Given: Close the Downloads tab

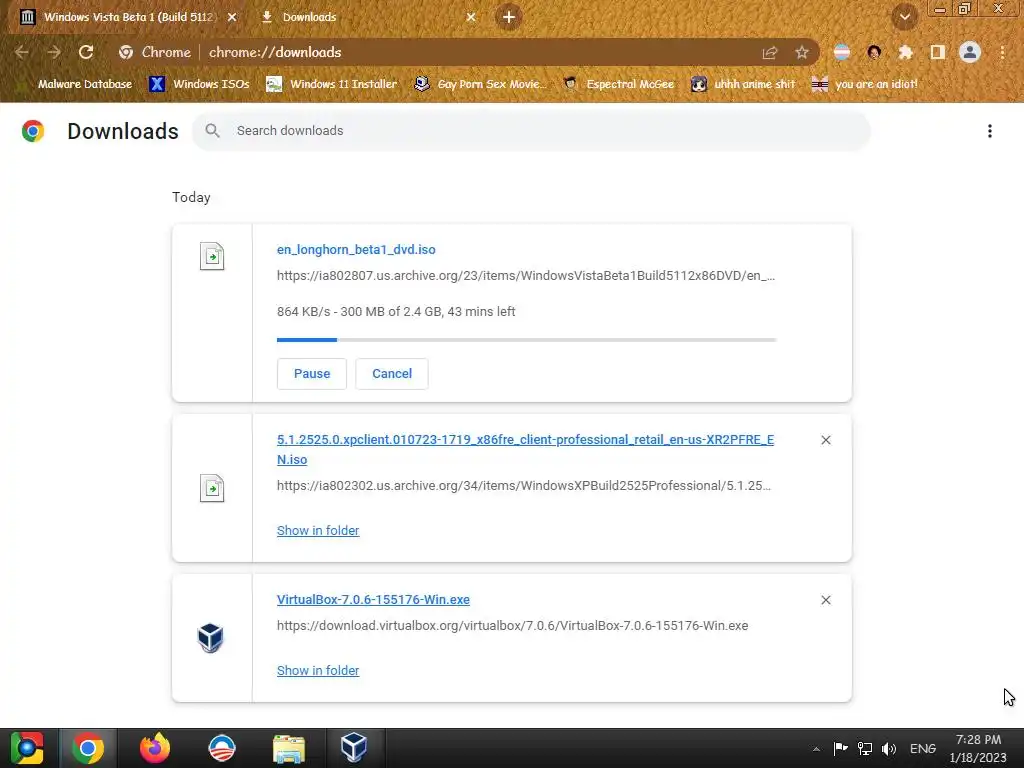Looking at the screenshot, I should tap(471, 17).
